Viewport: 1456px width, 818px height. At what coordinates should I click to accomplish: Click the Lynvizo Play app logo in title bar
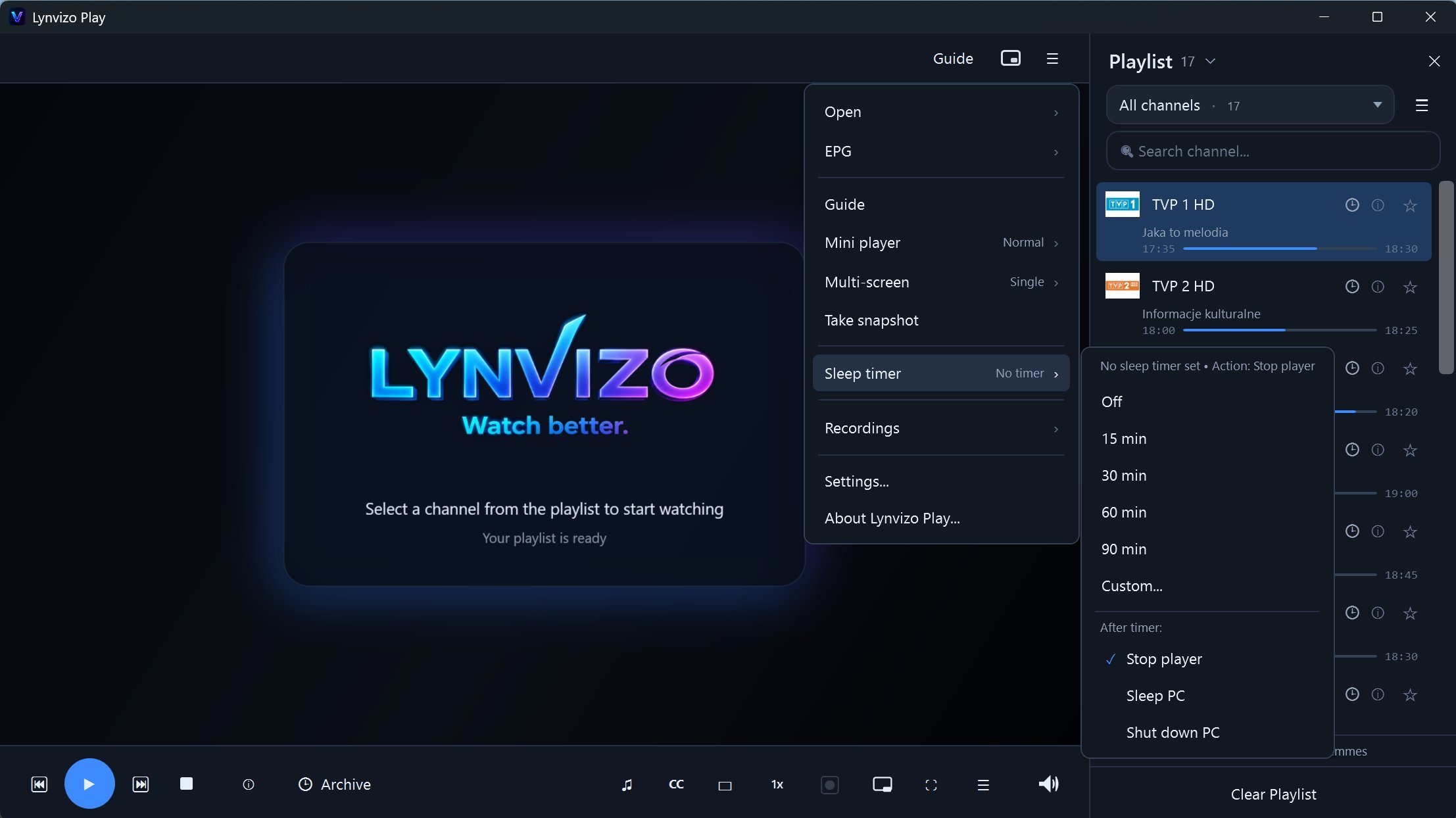(17, 17)
